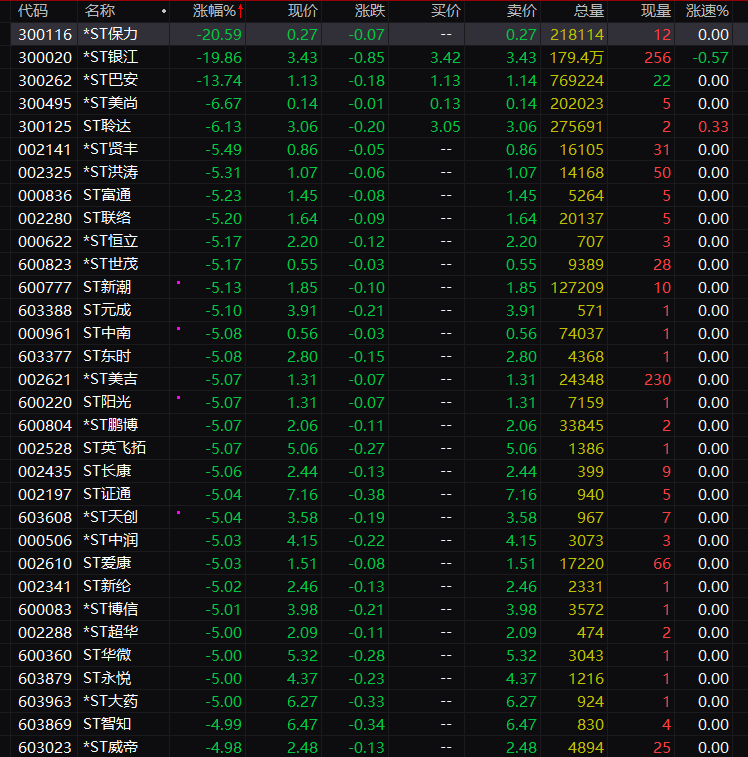The width and height of the screenshot is (748, 757).
Task: Click the 名称 column header
Action: coord(99,11)
